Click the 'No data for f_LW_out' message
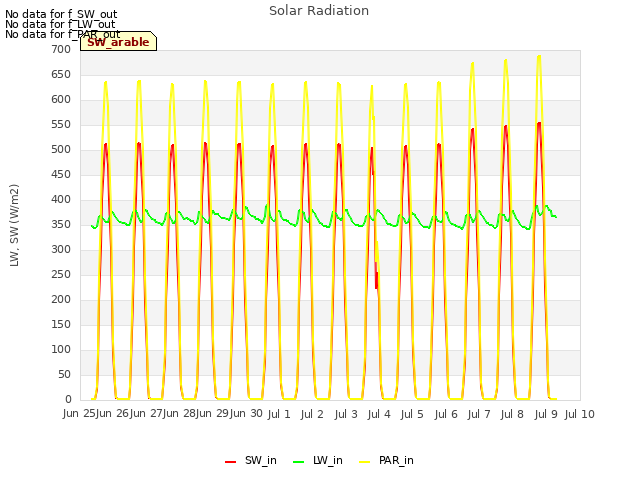640x480 pixels. coord(60,24)
